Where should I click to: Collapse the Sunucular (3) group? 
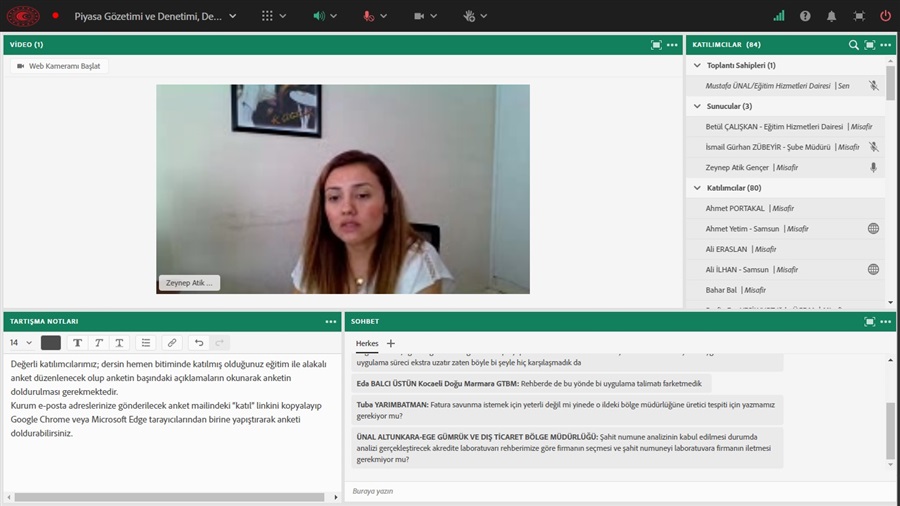(697, 106)
